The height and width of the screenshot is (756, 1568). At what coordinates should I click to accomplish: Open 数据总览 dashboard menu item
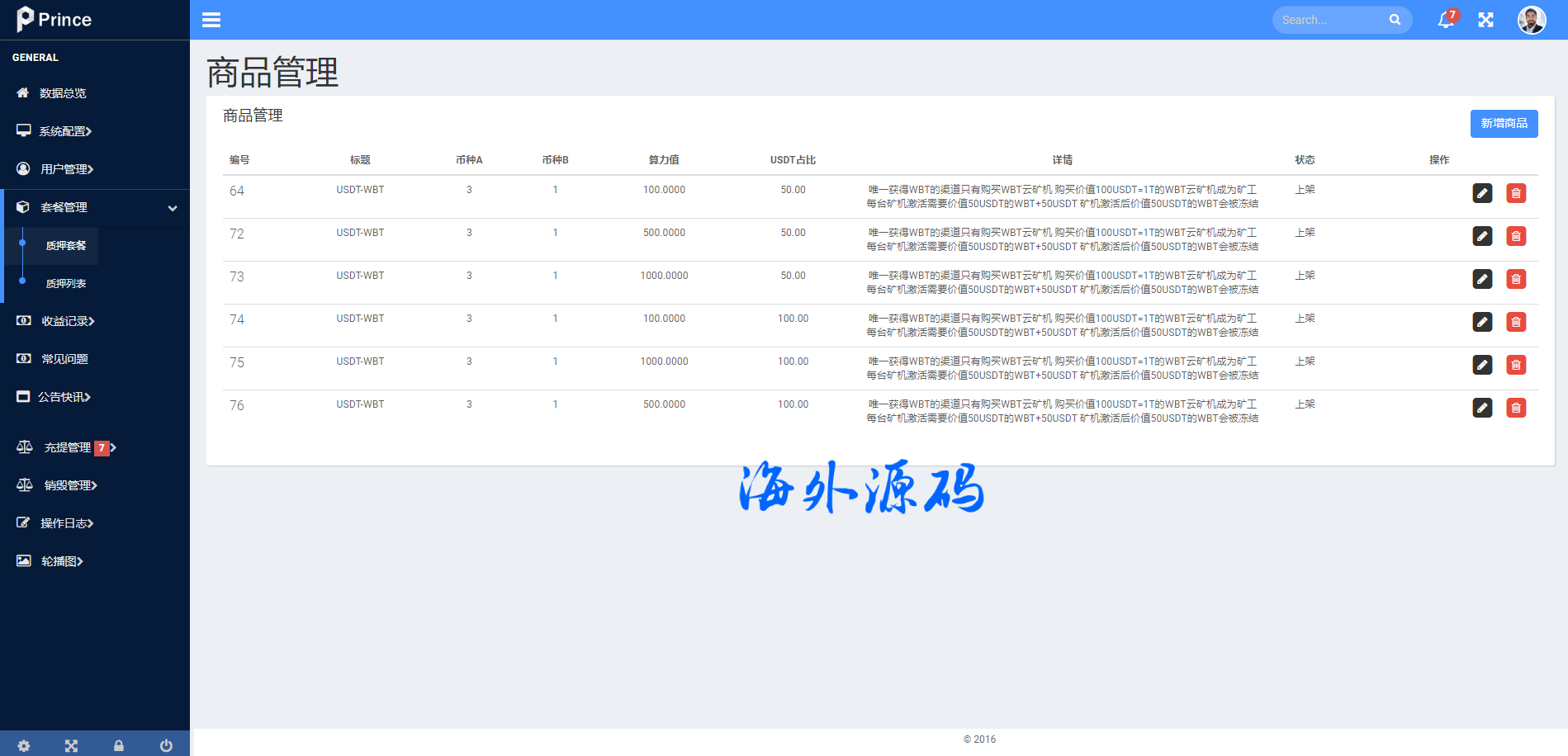pos(63,93)
